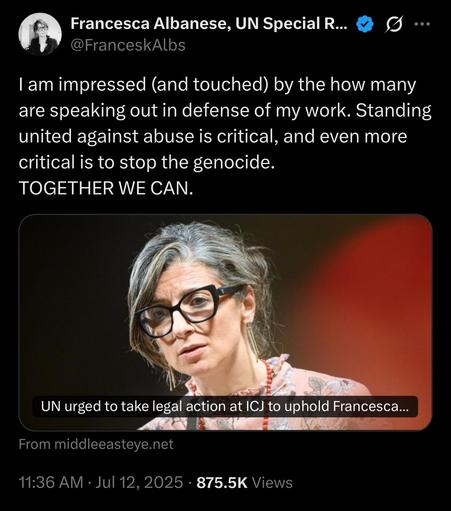451x511 pixels.
Task: Open the display name Francesca Albanese, UN Special R...
Action: point(209,24)
